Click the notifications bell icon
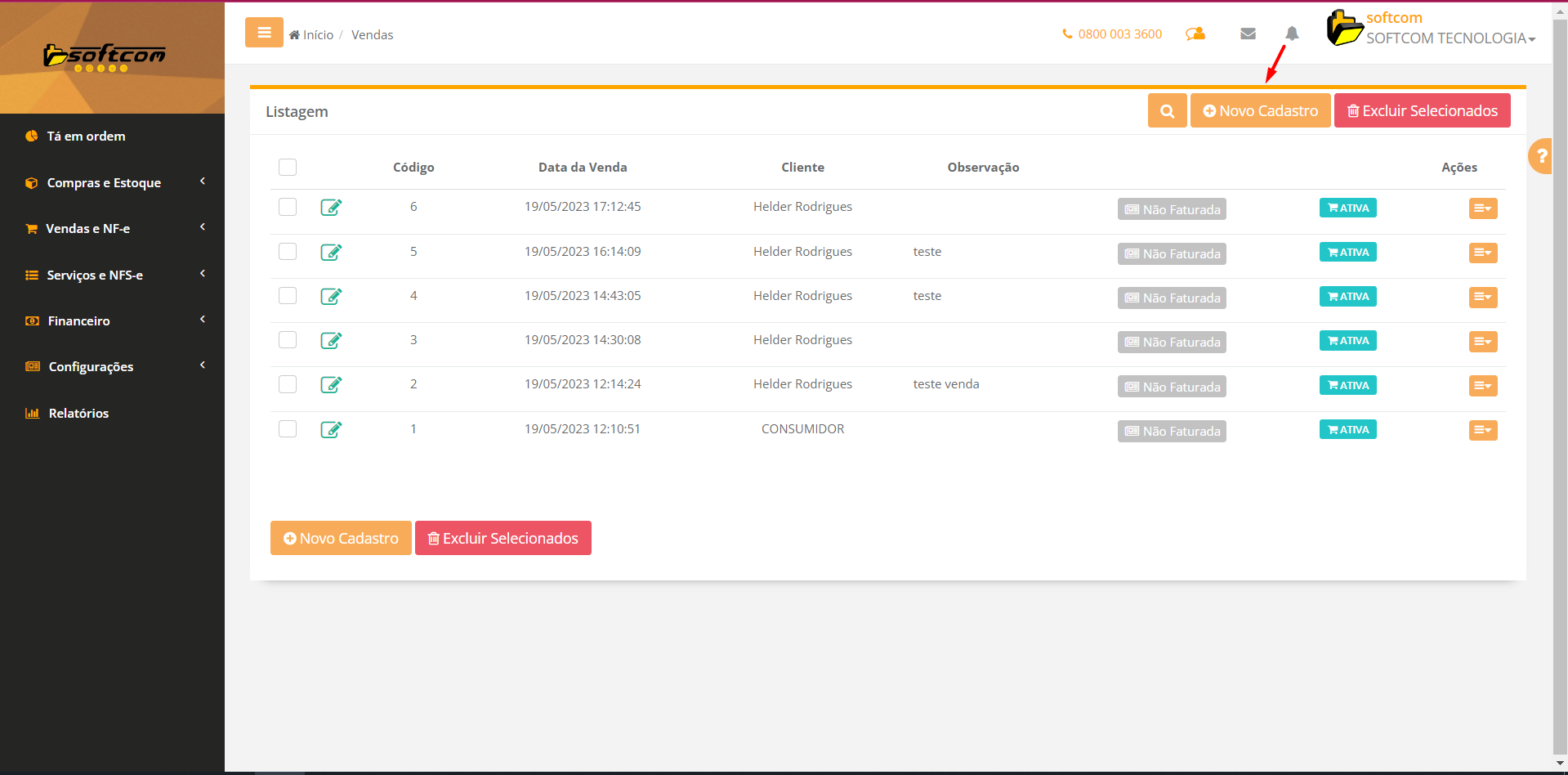Image resolution: width=1568 pixels, height=775 pixels. [x=1292, y=34]
